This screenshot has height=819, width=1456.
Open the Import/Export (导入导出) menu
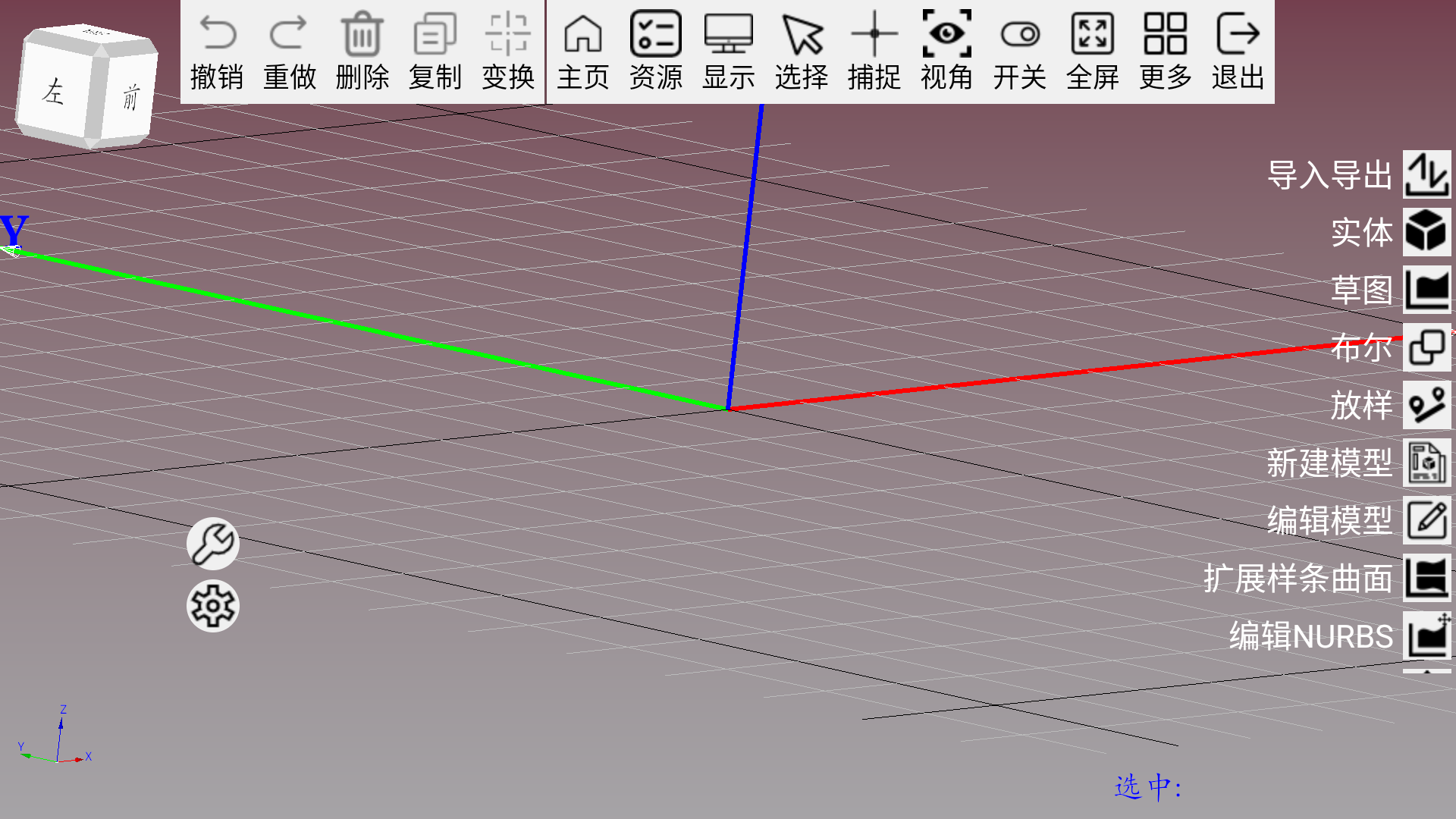point(1426,174)
